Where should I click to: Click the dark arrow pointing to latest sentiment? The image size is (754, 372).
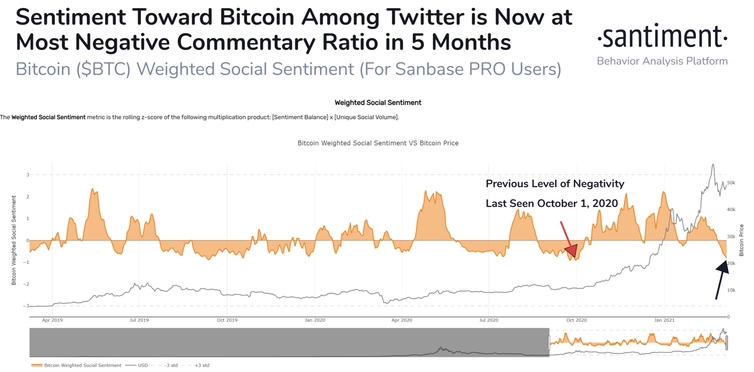click(x=722, y=280)
